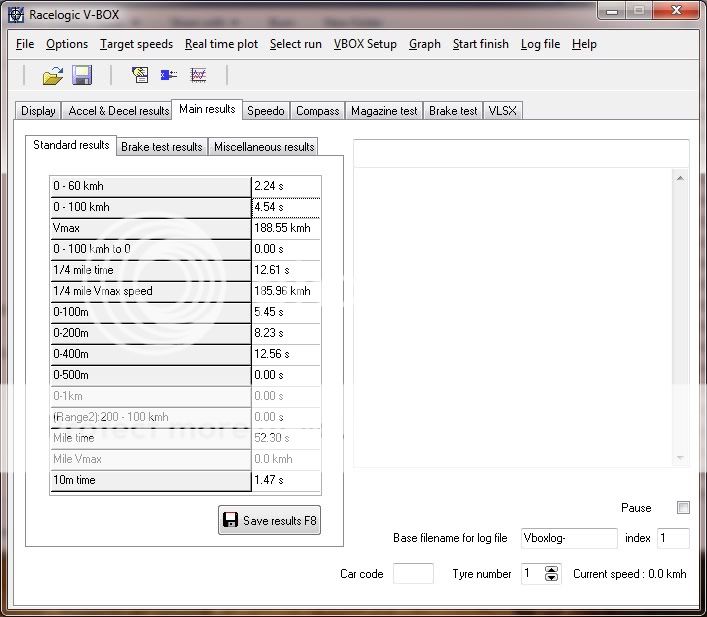
Task: Click the 0-400m row label
Action: 151,354
